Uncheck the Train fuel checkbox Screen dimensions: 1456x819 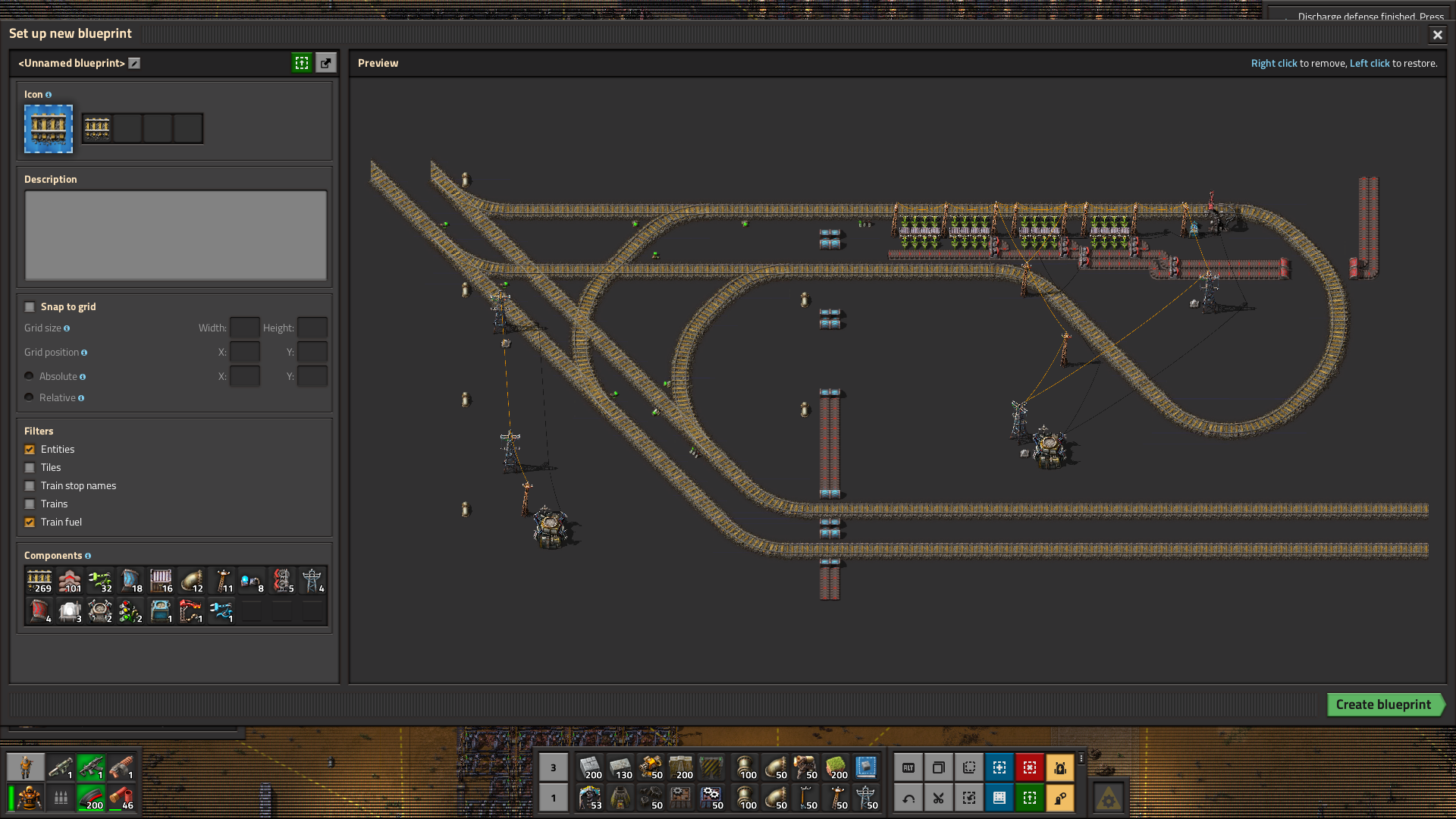click(30, 522)
